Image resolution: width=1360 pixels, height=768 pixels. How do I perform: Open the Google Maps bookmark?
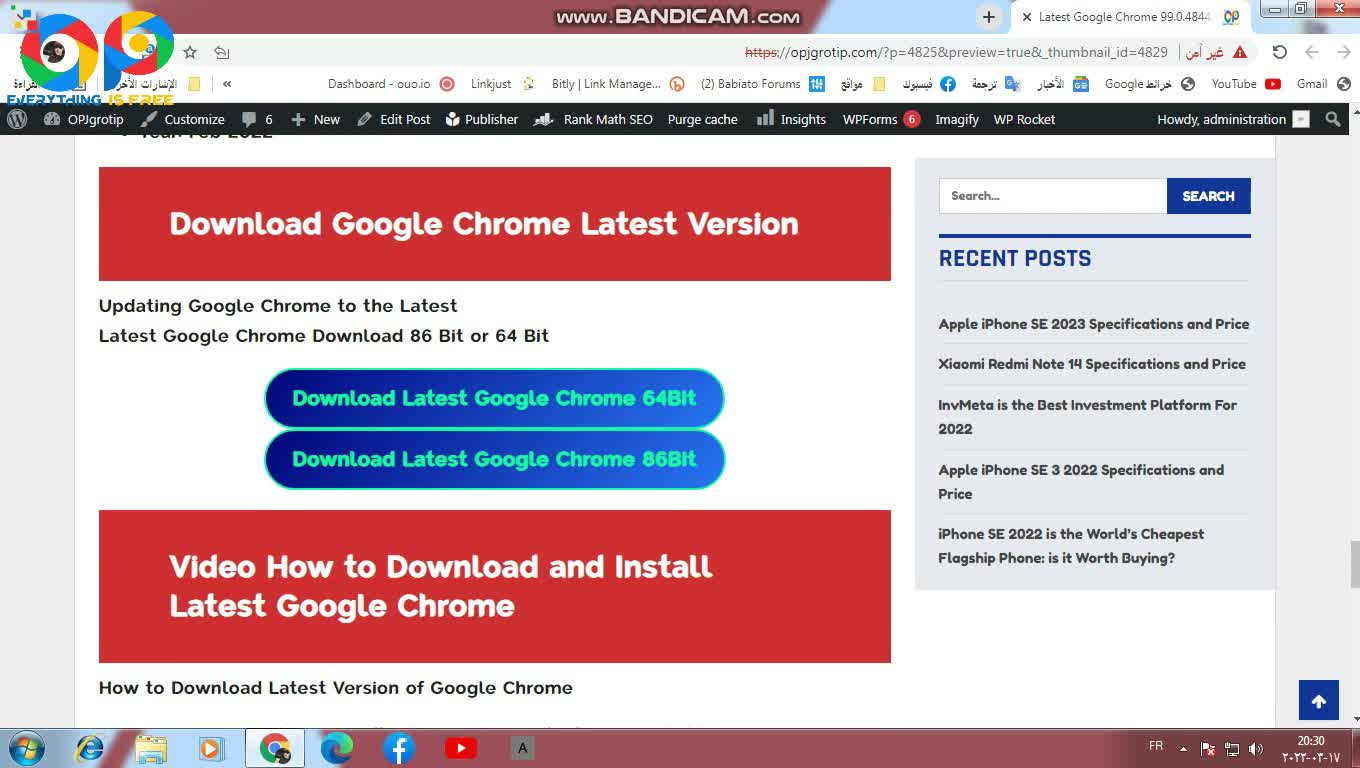pyautogui.click(x=1149, y=84)
